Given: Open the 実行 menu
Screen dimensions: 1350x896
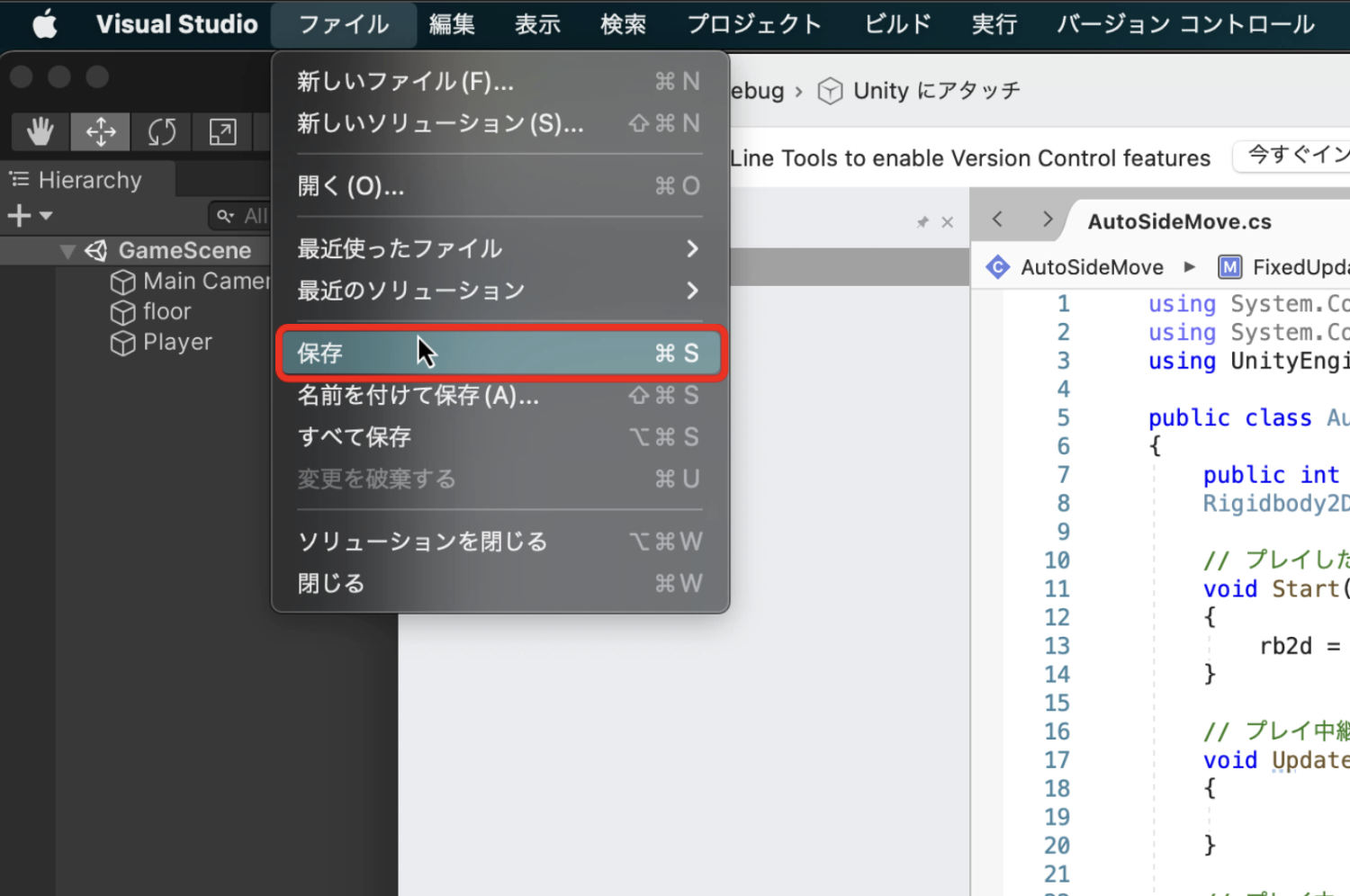Looking at the screenshot, I should coord(994,24).
